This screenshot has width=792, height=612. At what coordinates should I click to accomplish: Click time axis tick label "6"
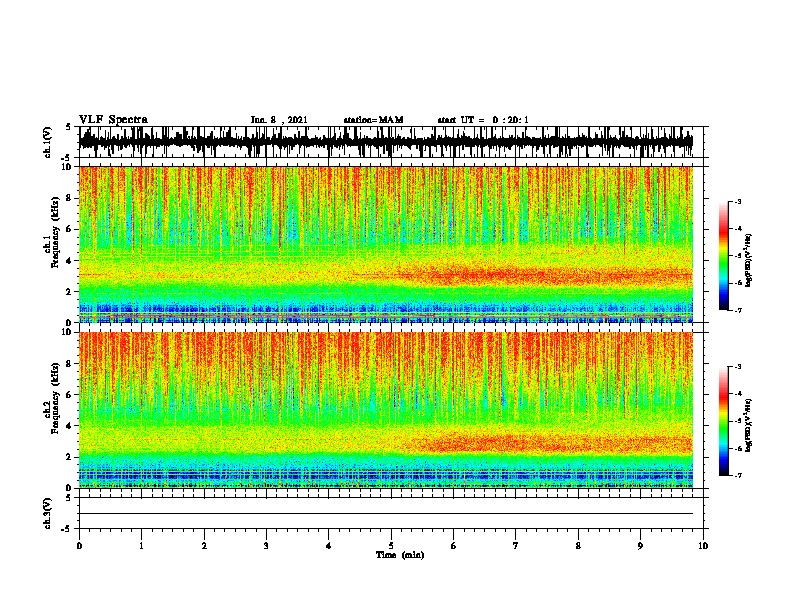454,546
